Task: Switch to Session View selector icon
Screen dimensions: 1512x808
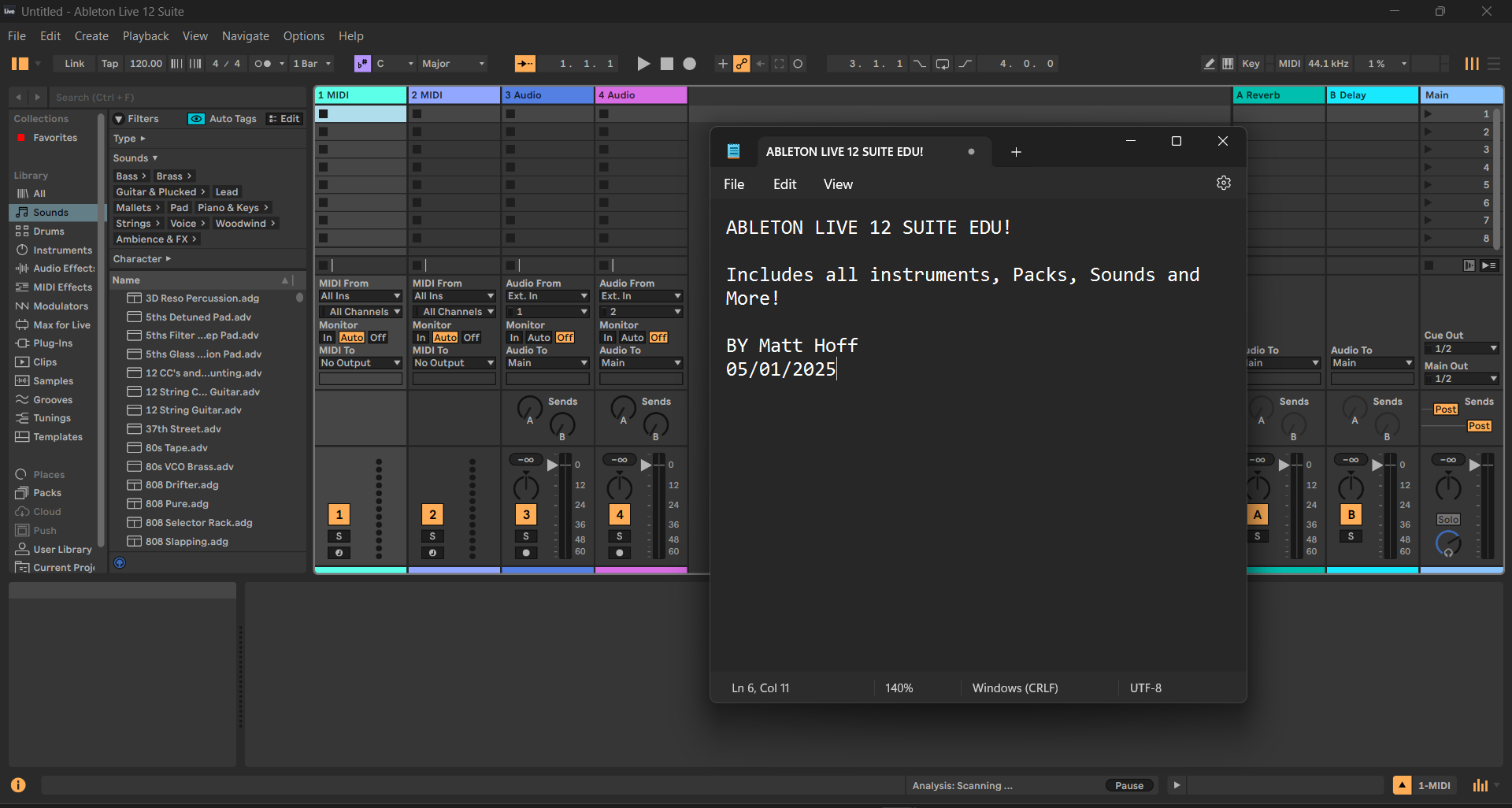Action: pos(1471,64)
